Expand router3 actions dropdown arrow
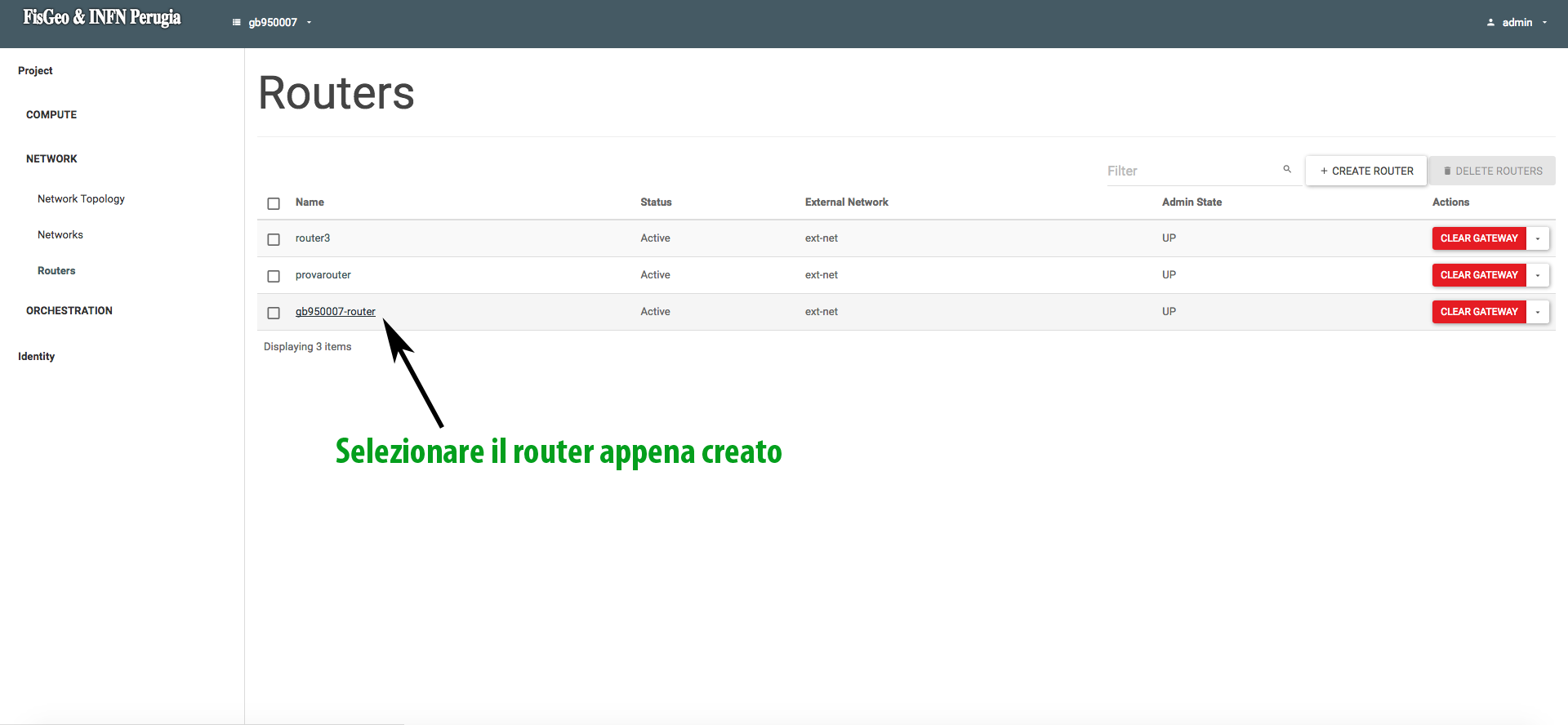Screen dimensions: 1568x725 [1538, 238]
